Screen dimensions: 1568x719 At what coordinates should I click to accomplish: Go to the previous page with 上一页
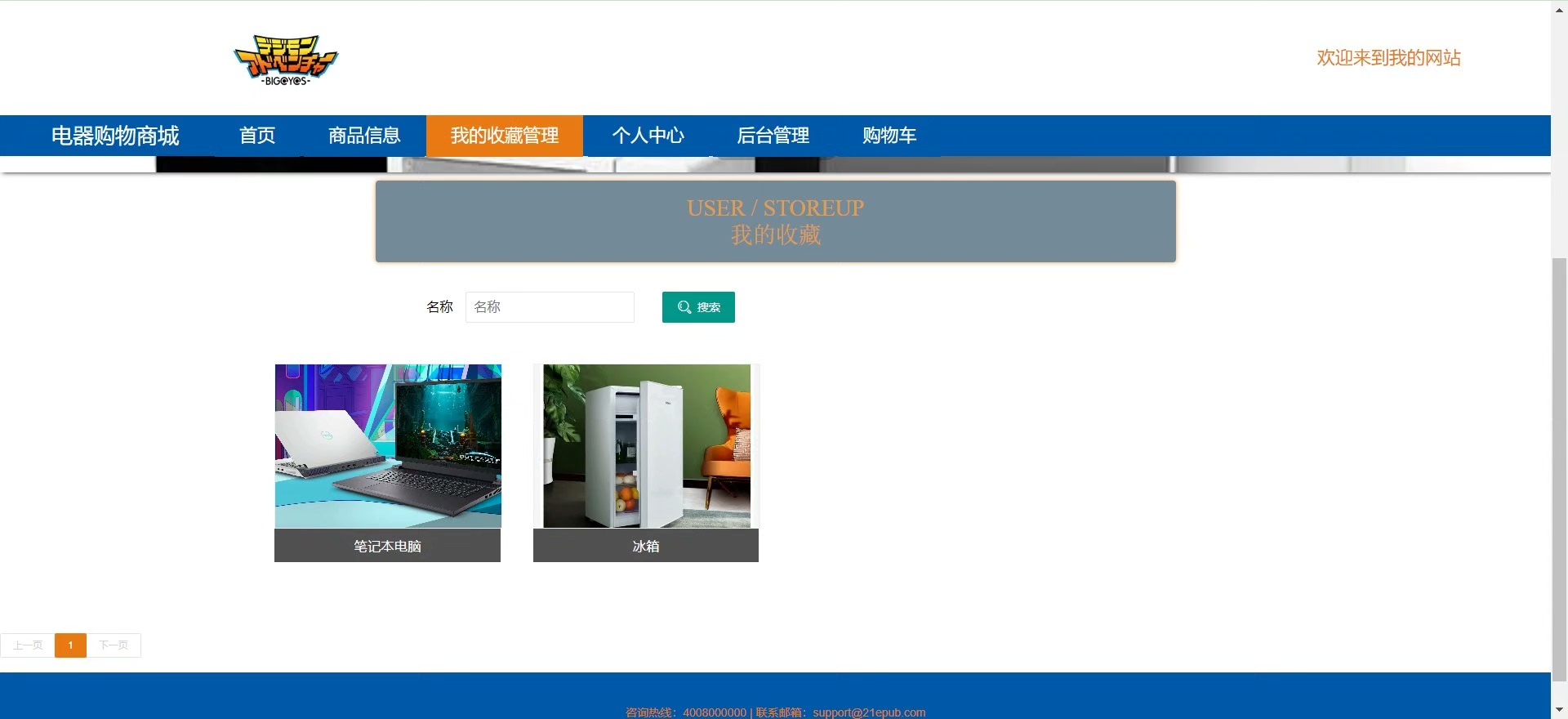pos(28,645)
